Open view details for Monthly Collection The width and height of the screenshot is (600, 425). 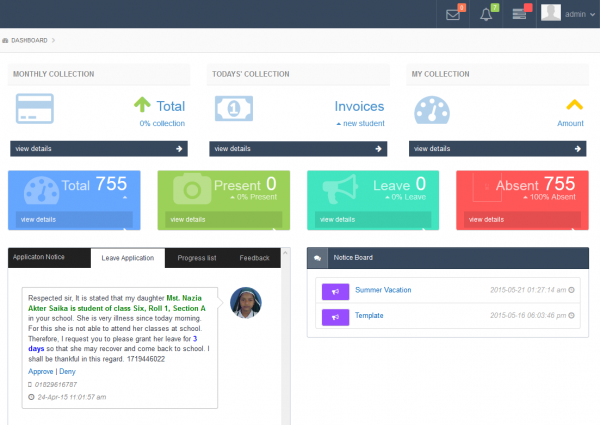click(x=99, y=148)
